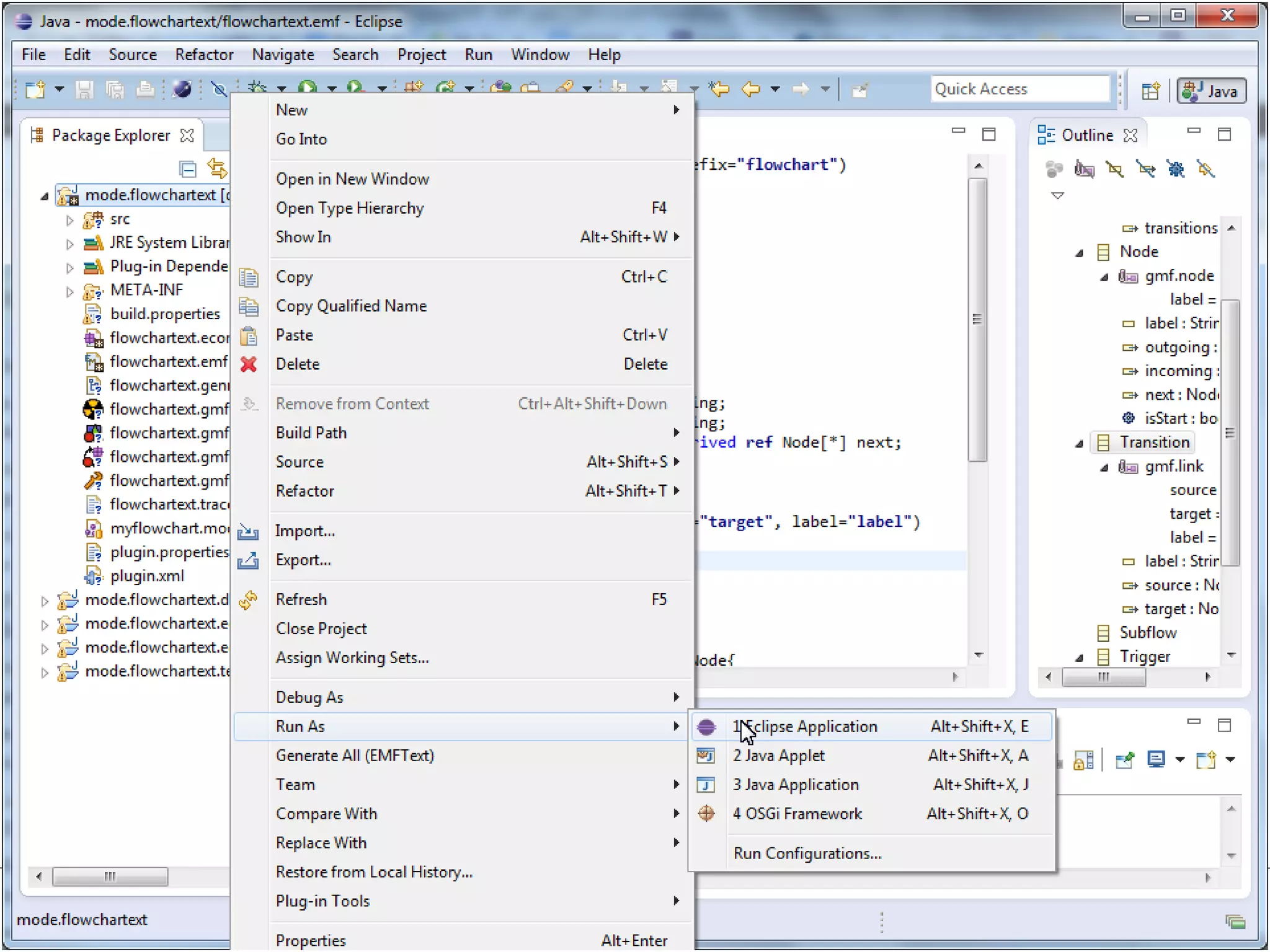Toggle Link with Editor in Package Explorer
The height and width of the screenshot is (952, 1270).
(x=216, y=169)
